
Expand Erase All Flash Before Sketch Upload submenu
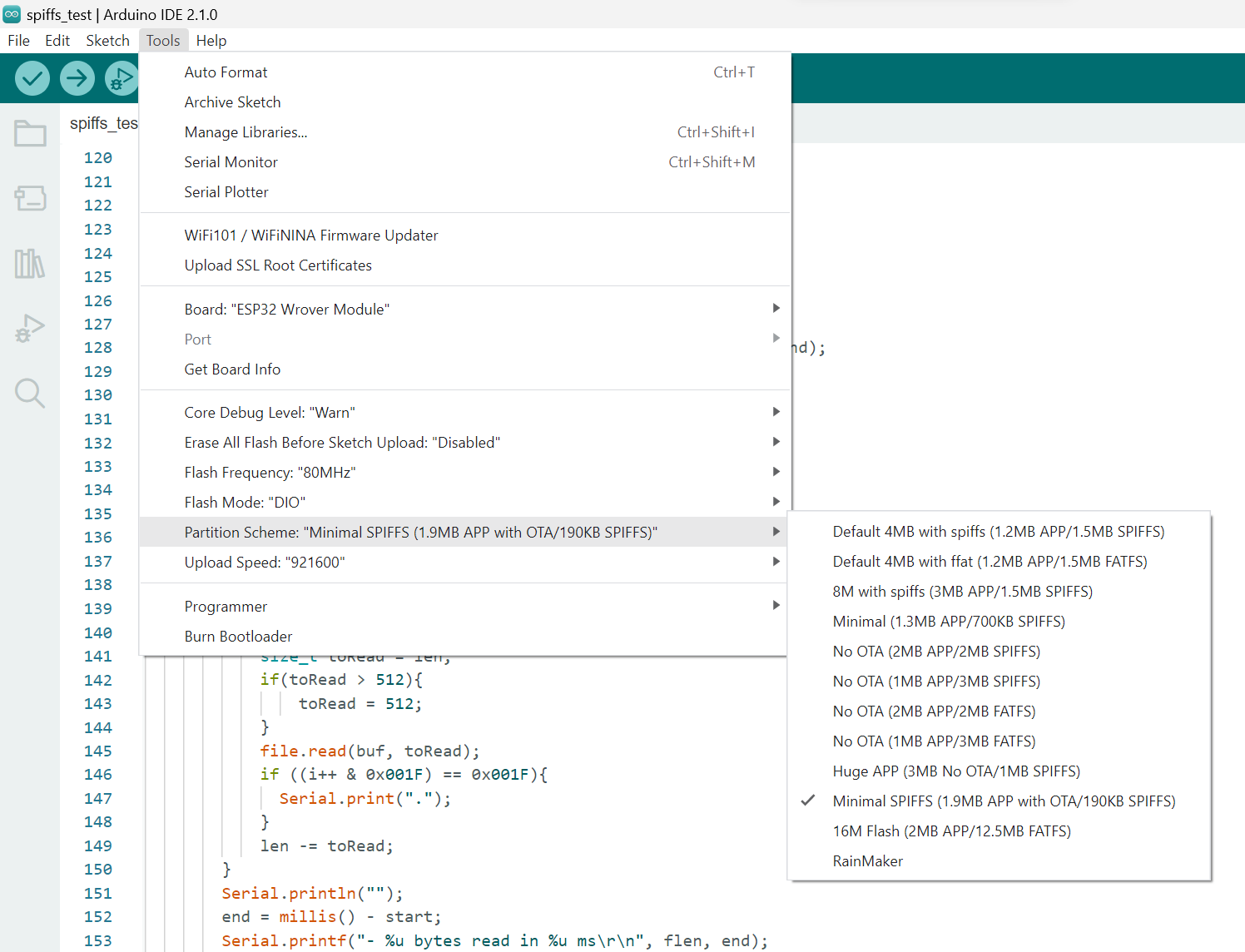click(464, 443)
